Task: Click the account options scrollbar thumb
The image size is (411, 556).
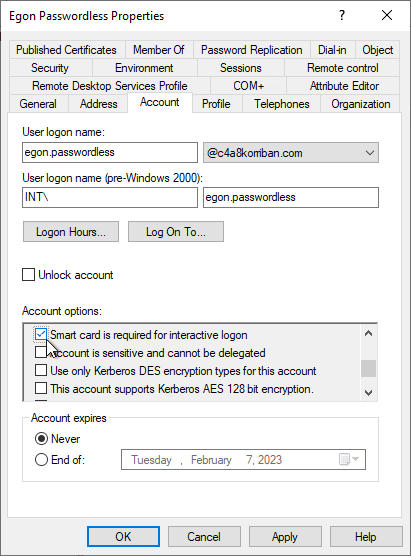Action: click(x=368, y=368)
